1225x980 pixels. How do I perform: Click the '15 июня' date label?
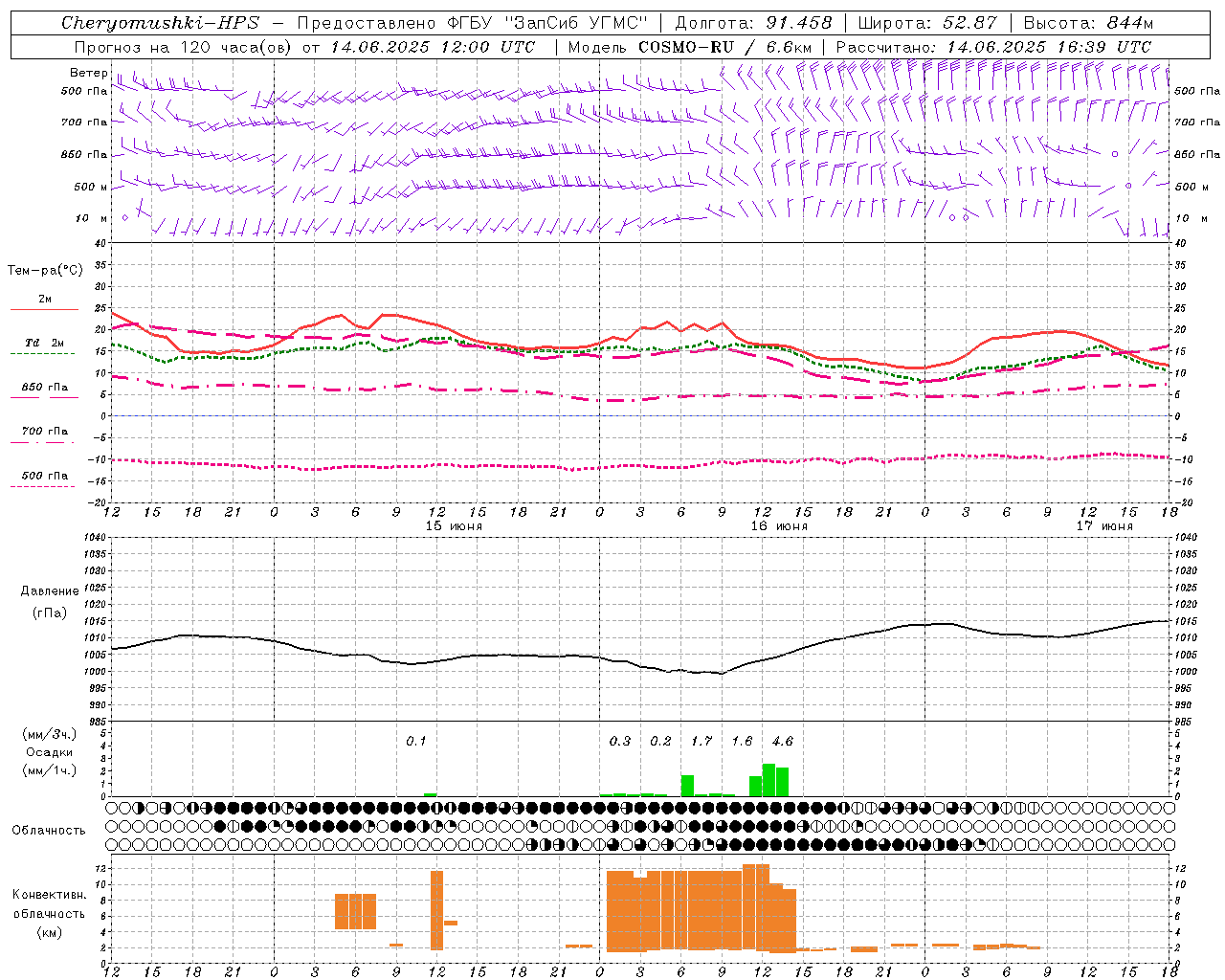point(454,526)
